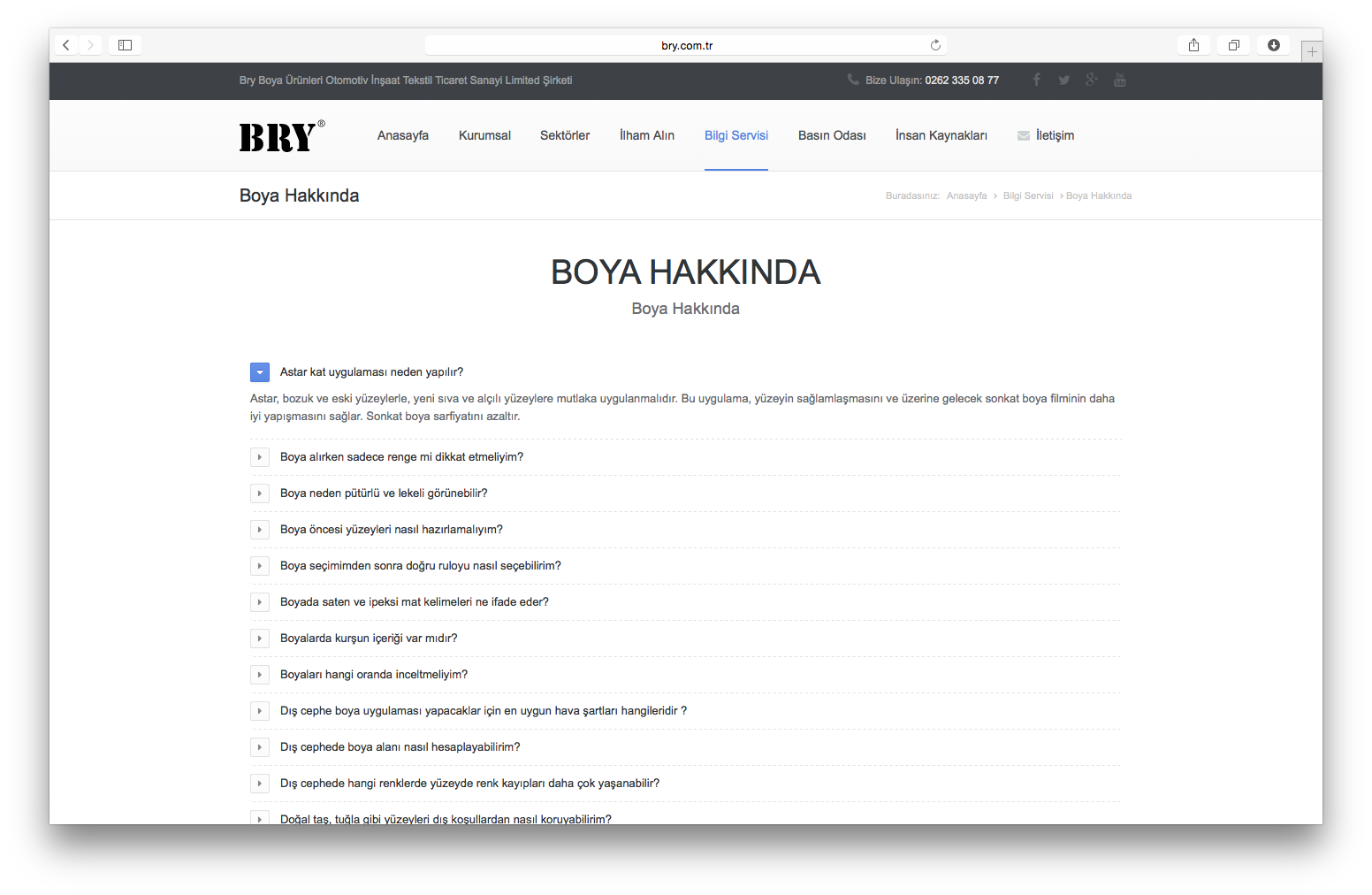Open a new tab with plus button
This screenshot has width=1372, height=895.
[1312, 52]
